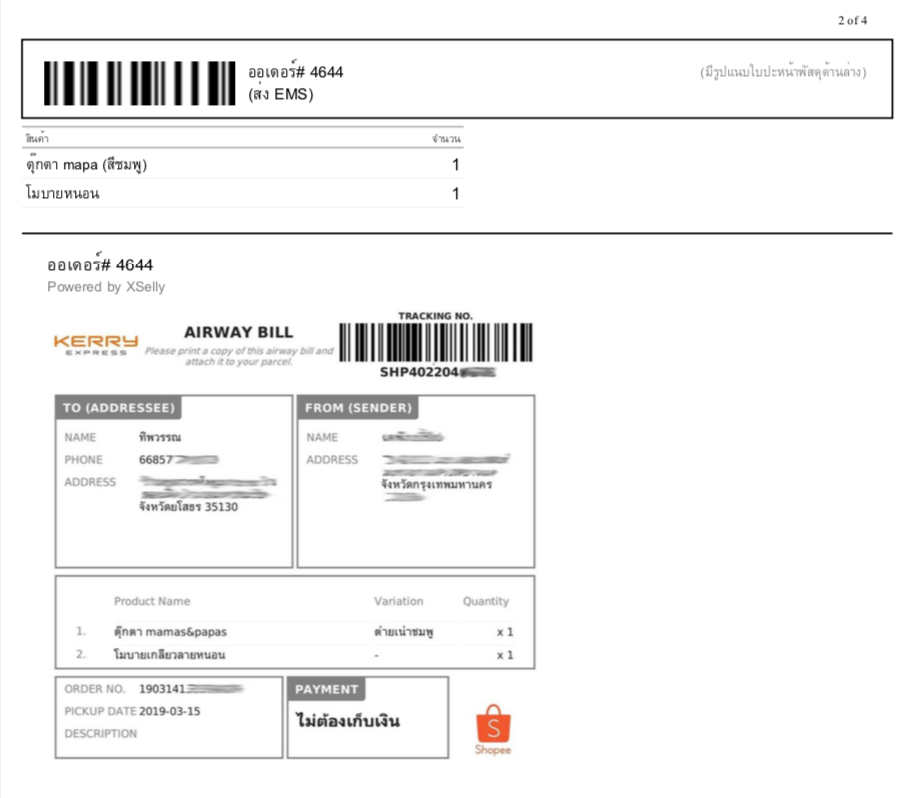The height and width of the screenshot is (798, 910).
Task: Click the Variation column header
Action: coord(398,601)
